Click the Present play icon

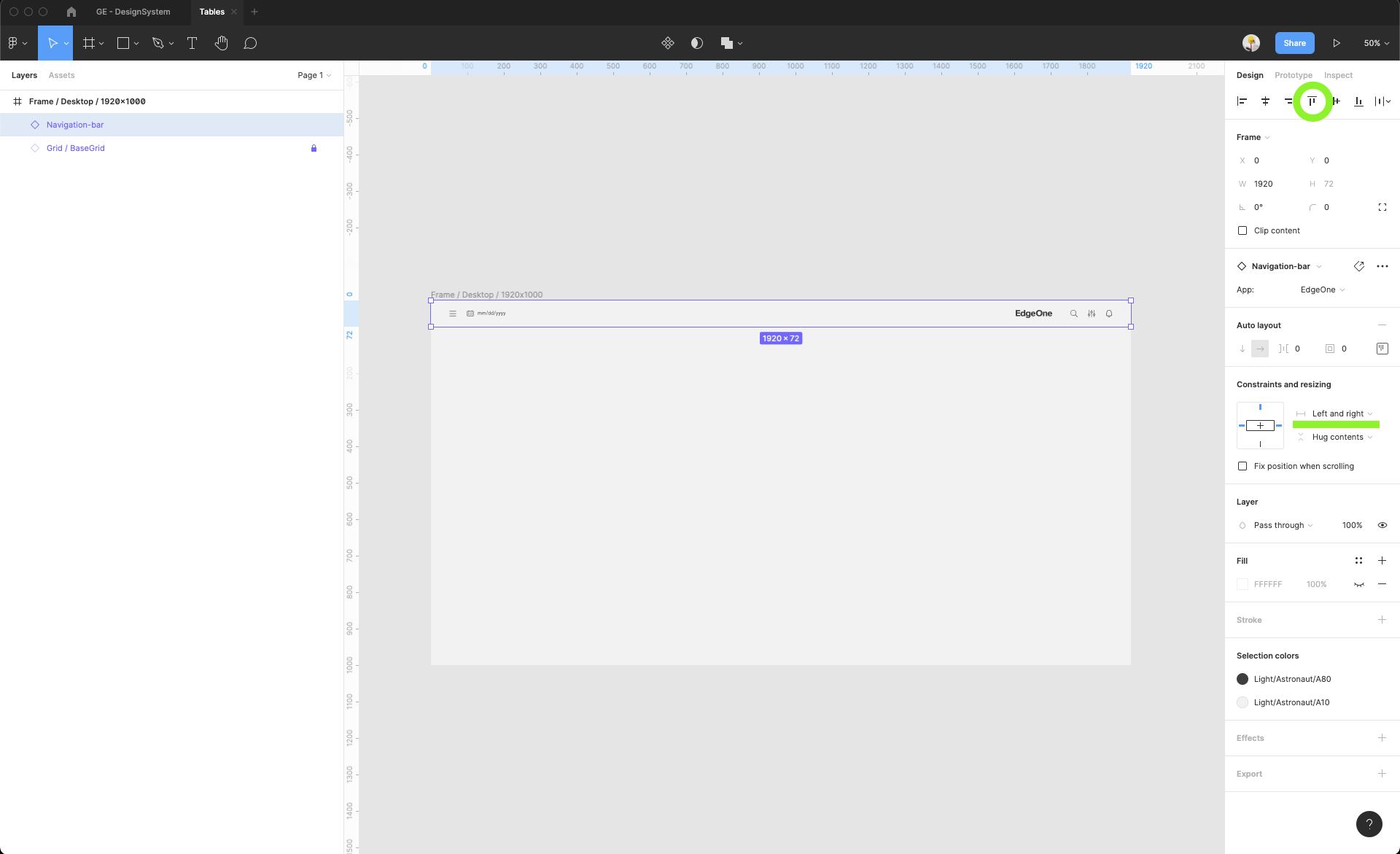[x=1336, y=43]
